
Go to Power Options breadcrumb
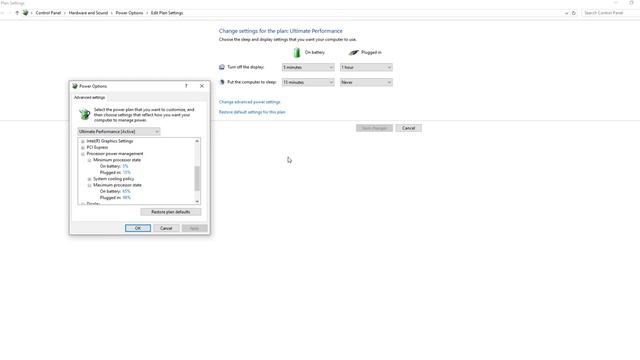[x=129, y=13]
